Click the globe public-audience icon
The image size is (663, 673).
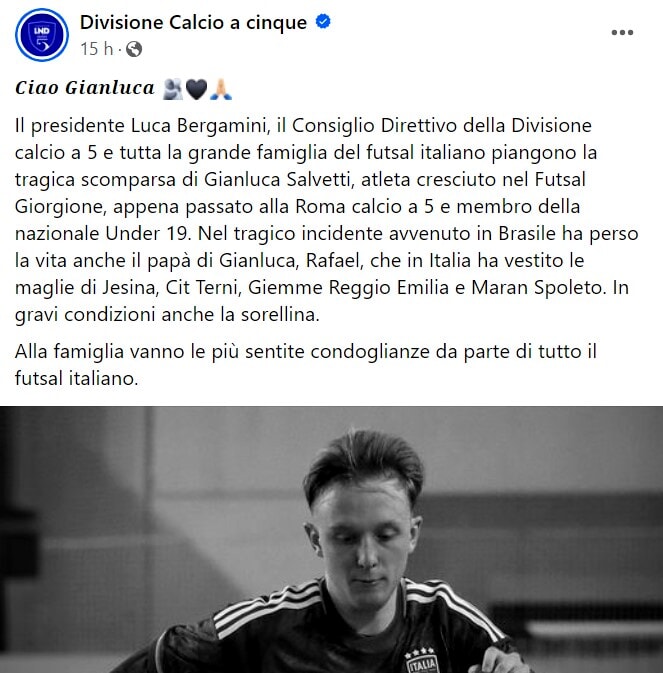[134, 49]
